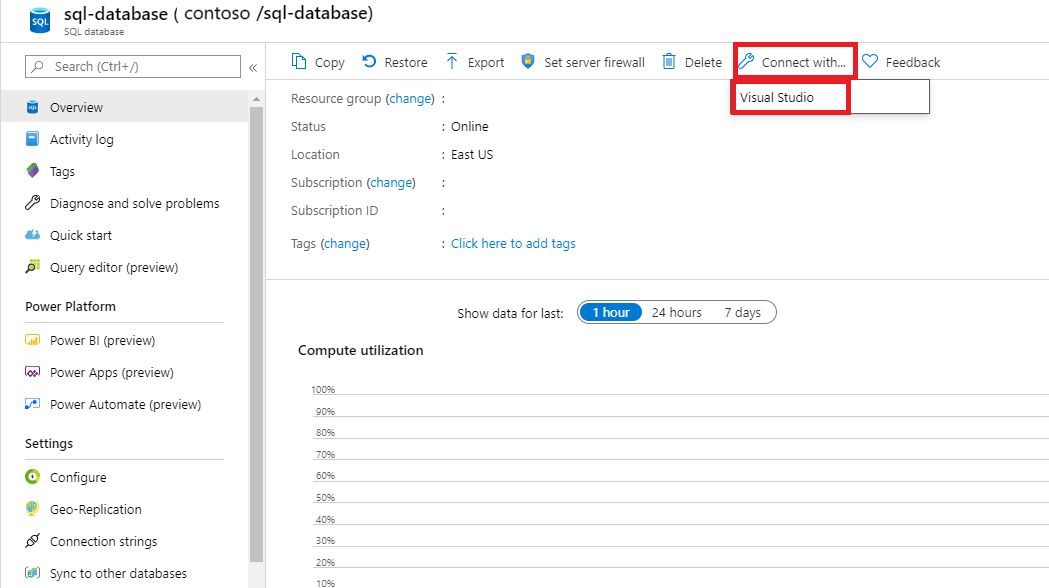Select the Feedback heart icon

coord(869,62)
